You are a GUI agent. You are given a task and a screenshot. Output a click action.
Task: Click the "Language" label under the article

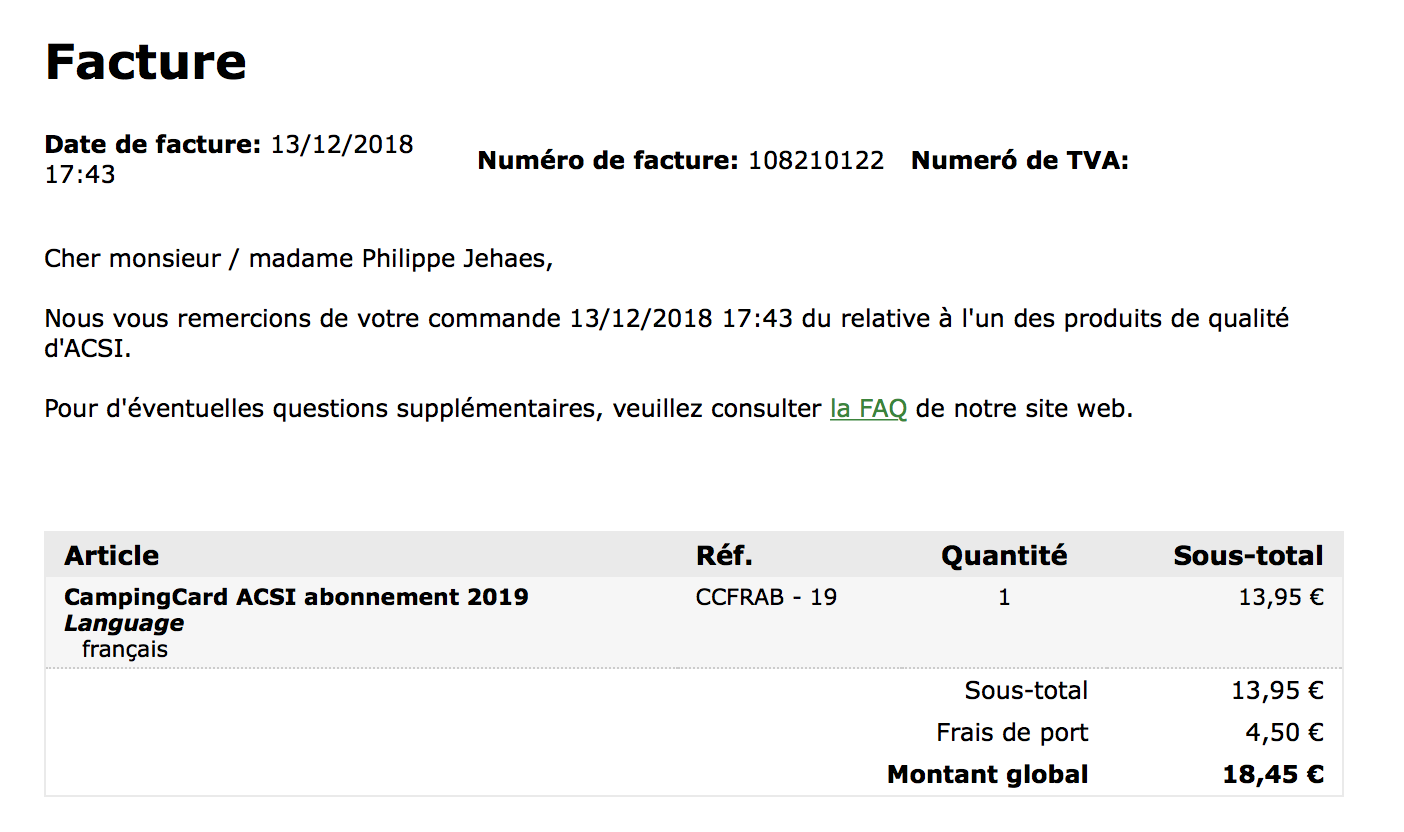point(124,624)
